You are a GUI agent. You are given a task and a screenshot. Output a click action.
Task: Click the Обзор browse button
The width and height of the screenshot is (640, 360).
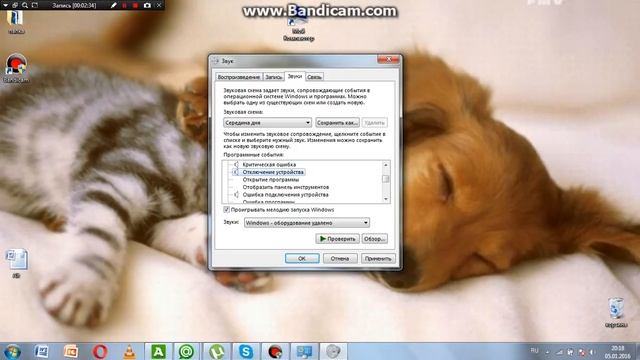pos(374,239)
